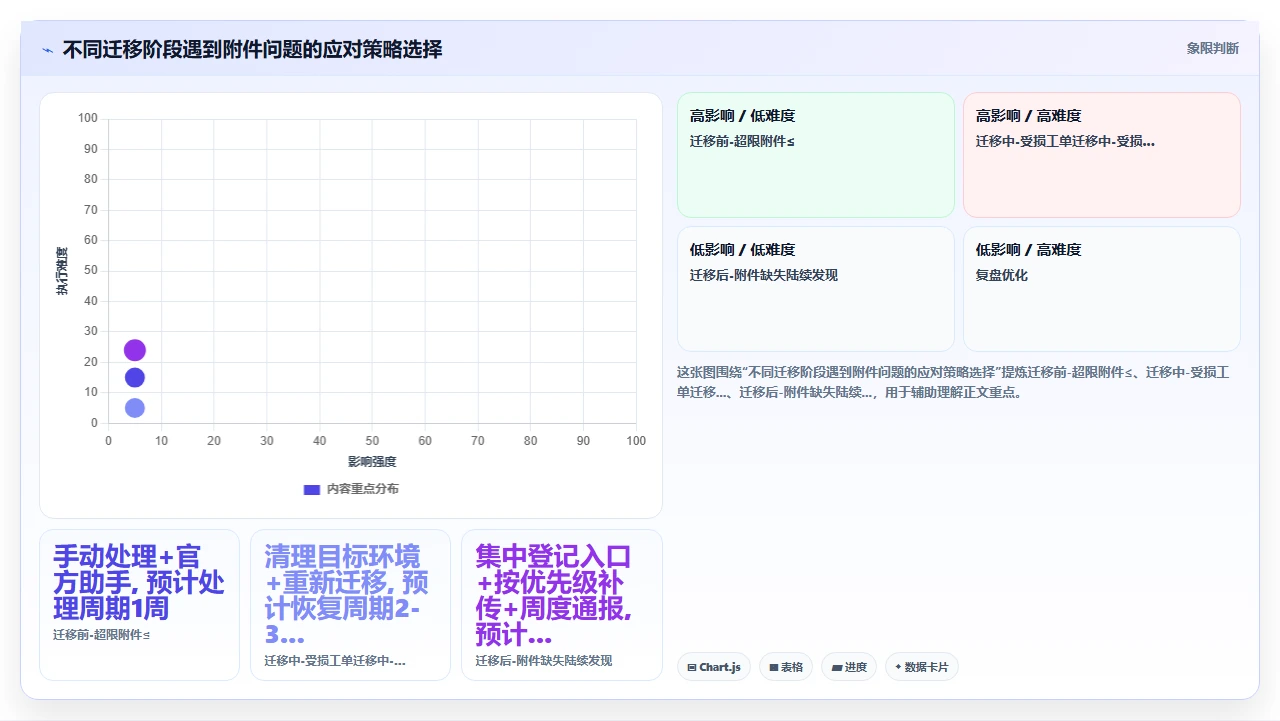Viewport: 1280px width, 721px height.
Task: Click the page title 不同迁移阶段遇到附件问题的应对策略选择
Action: coord(252,49)
